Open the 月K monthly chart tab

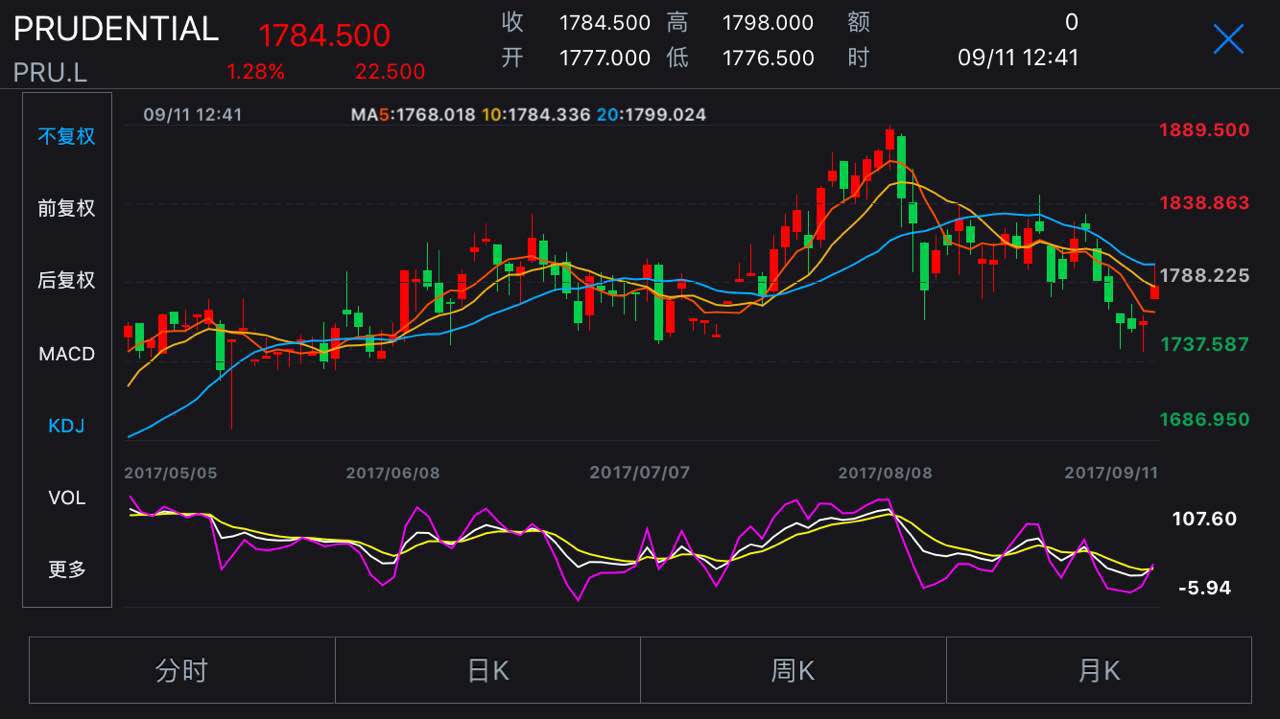coord(1099,670)
